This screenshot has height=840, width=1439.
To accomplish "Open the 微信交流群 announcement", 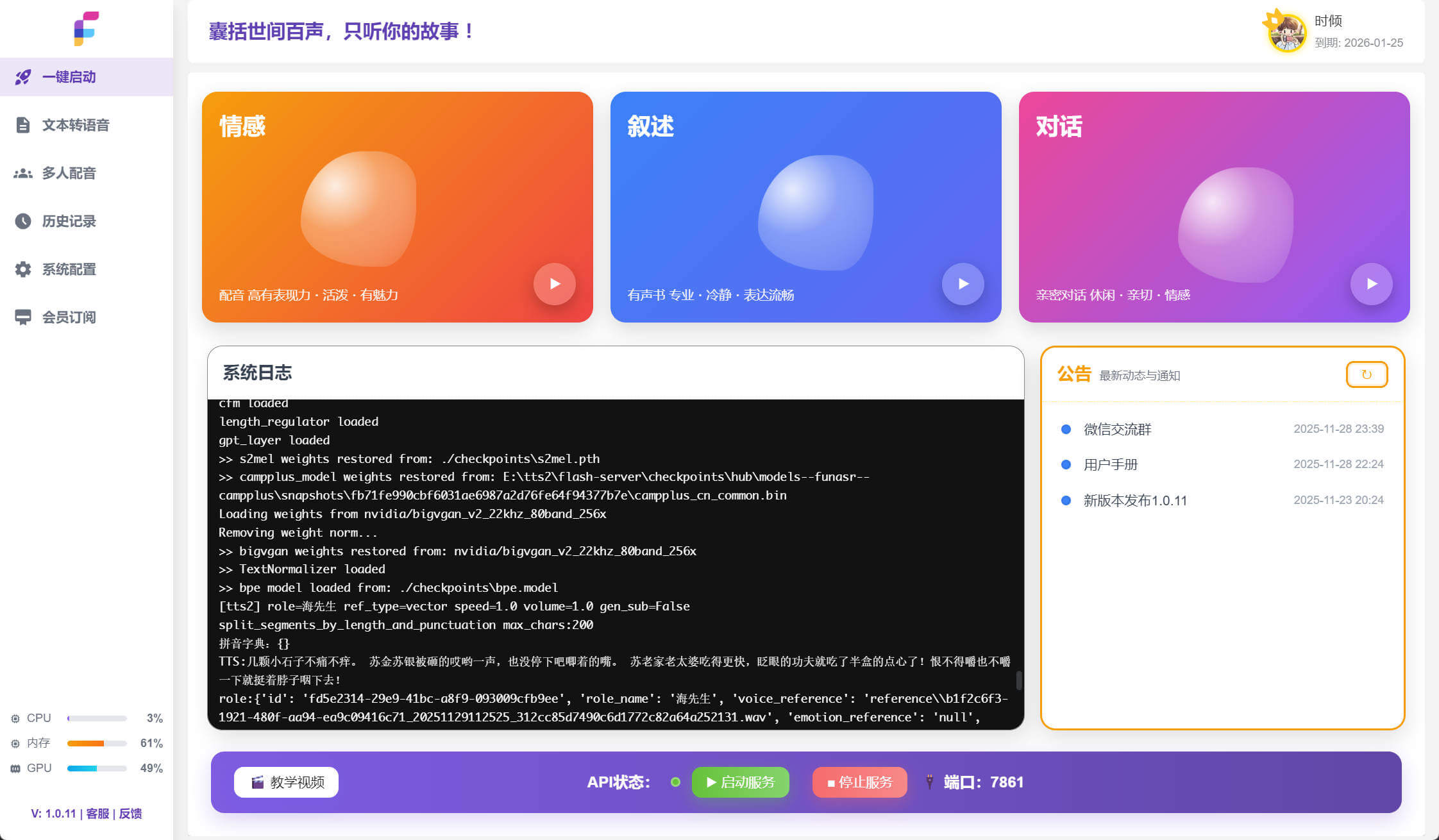I will pyautogui.click(x=1117, y=429).
